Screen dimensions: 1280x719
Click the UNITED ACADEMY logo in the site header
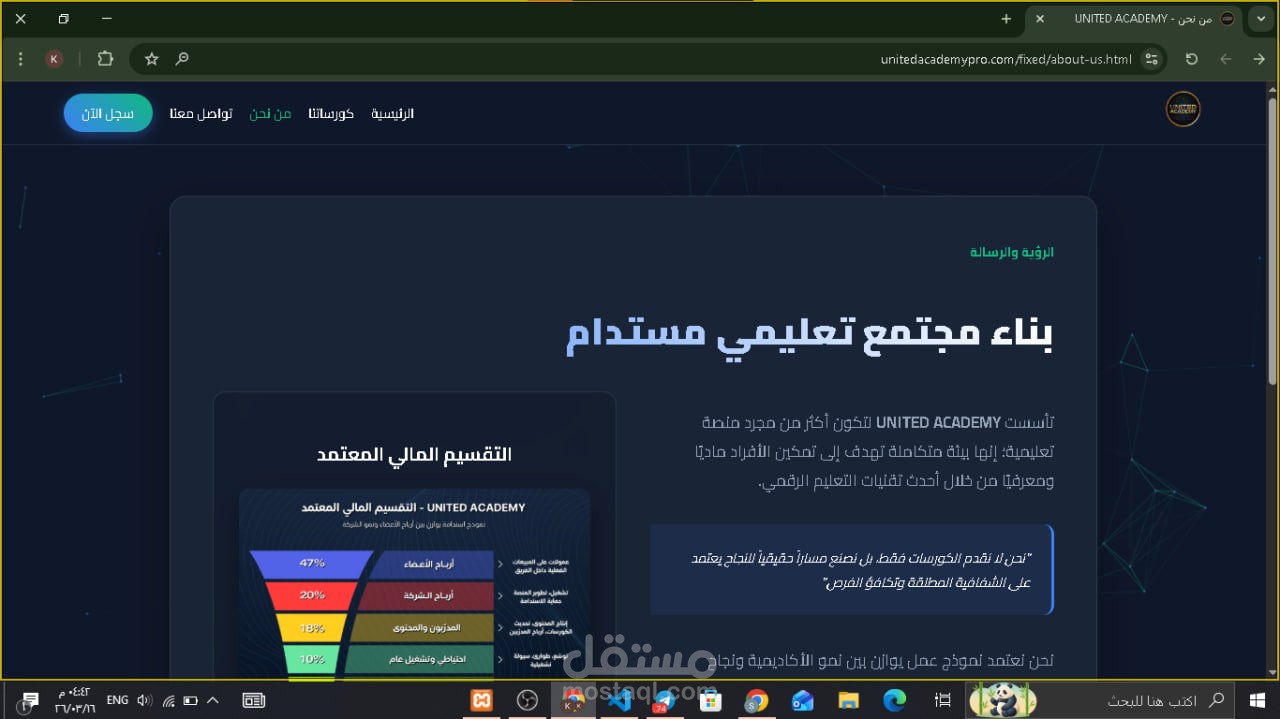(1183, 110)
